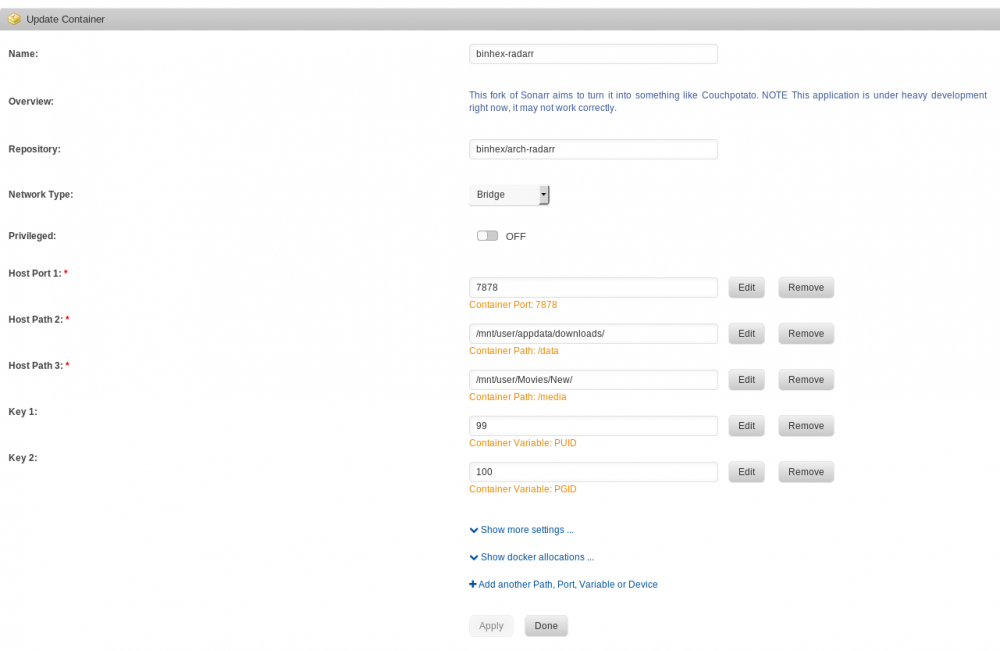Click the Host Path 3 input field
The image size is (1000, 651).
[x=593, y=379]
